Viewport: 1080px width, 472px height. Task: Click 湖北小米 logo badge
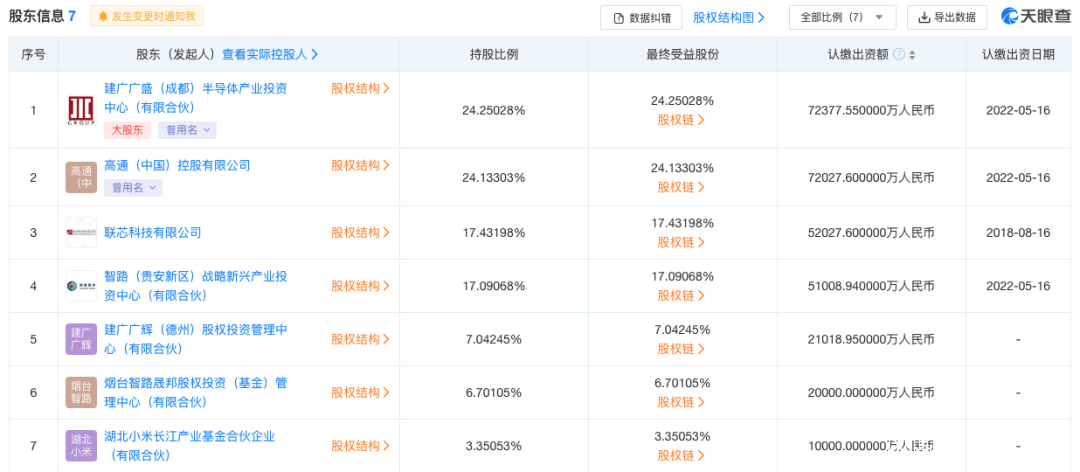click(x=81, y=445)
